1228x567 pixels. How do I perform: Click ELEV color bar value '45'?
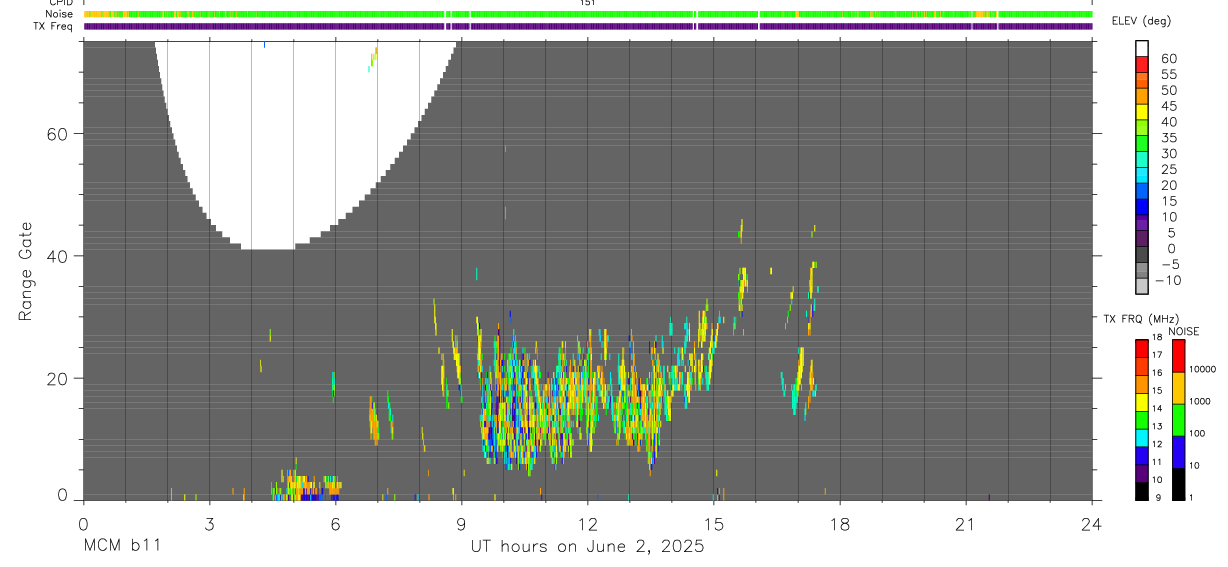(1168, 106)
